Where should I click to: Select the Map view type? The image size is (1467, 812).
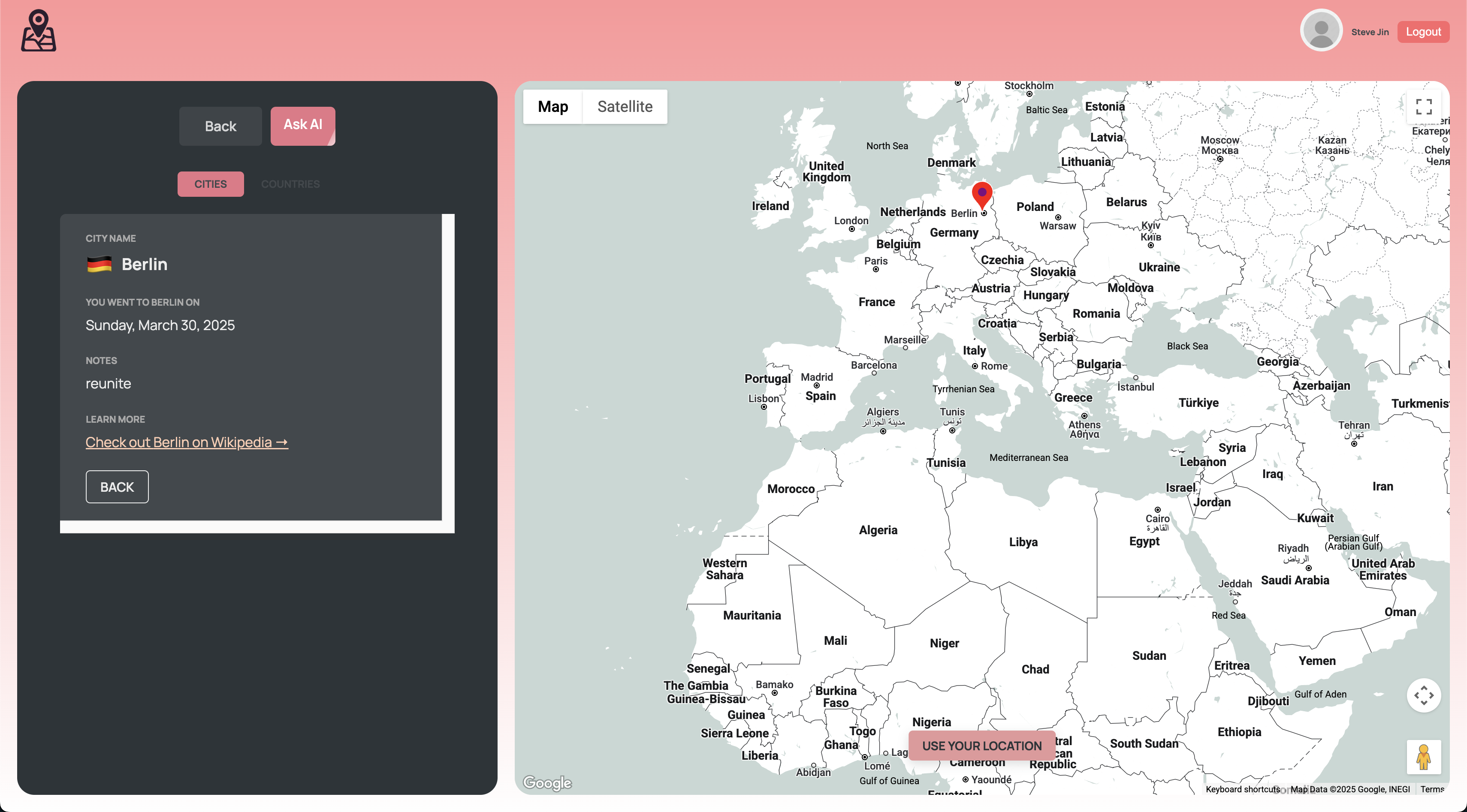click(x=552, y=106)
